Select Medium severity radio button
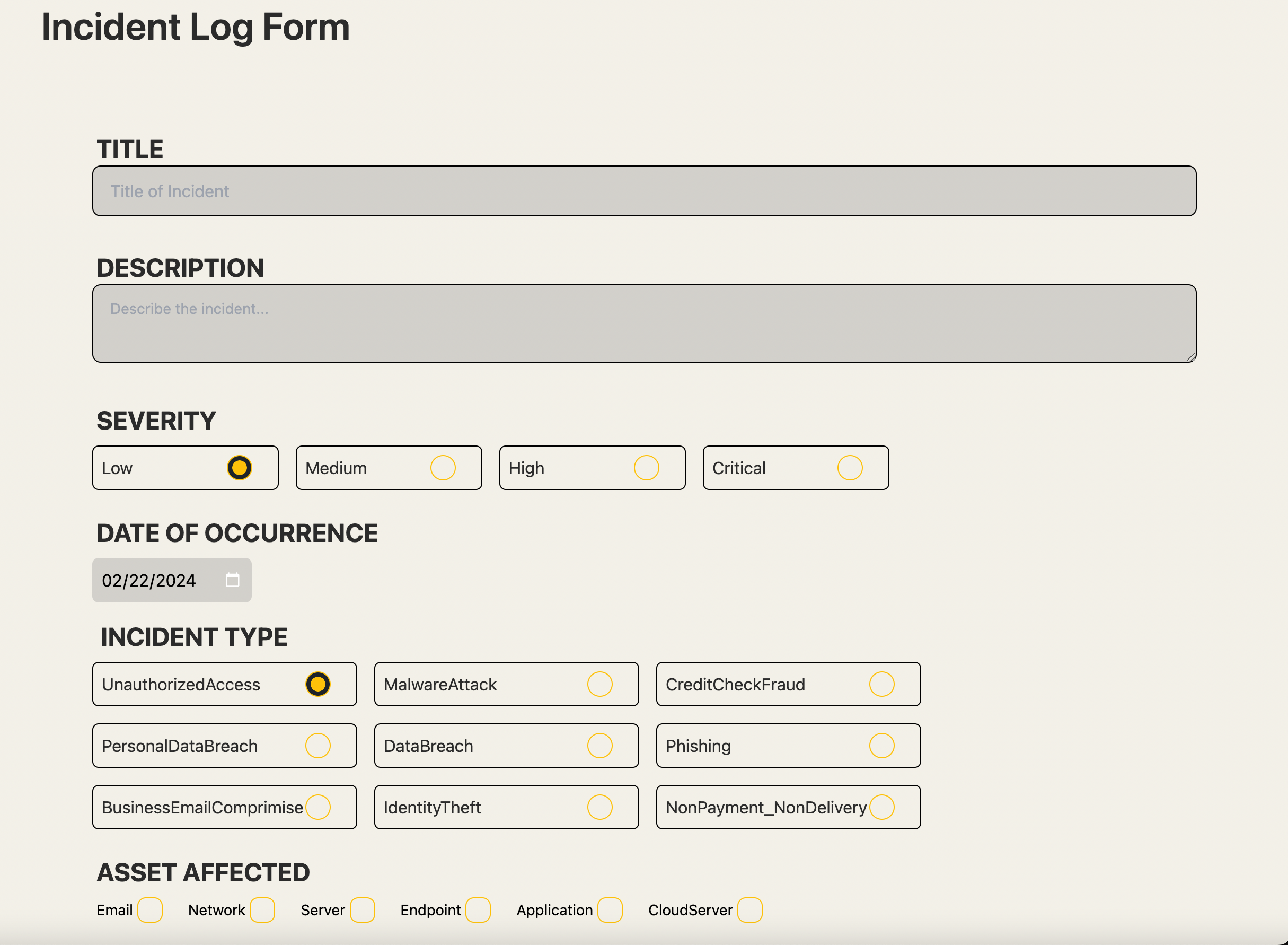The image size is (1288, 945). pyautogui.click(x=443, y=468)
